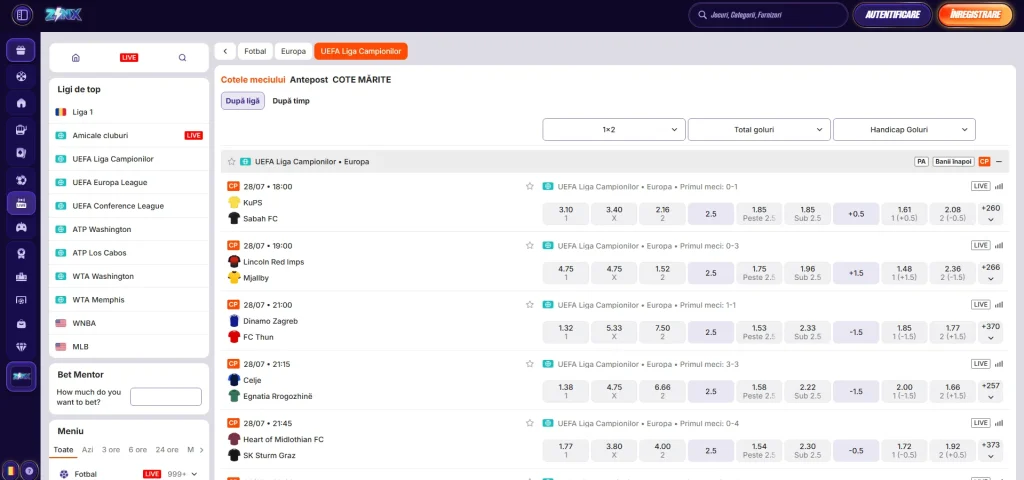
Task: Go back using the left arrow button
Action: coord(225,51)
